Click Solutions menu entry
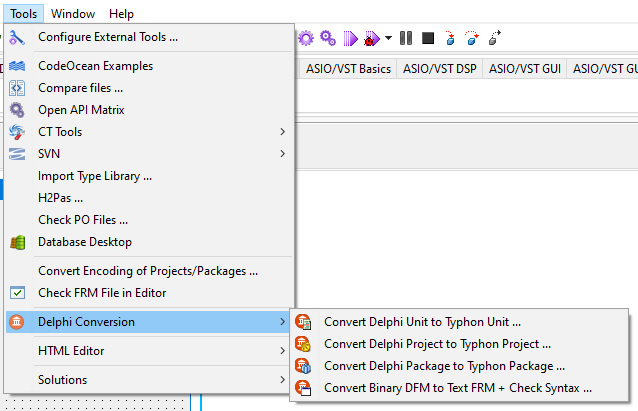Screen dimensions: 638x411 (x=149, y=380)
